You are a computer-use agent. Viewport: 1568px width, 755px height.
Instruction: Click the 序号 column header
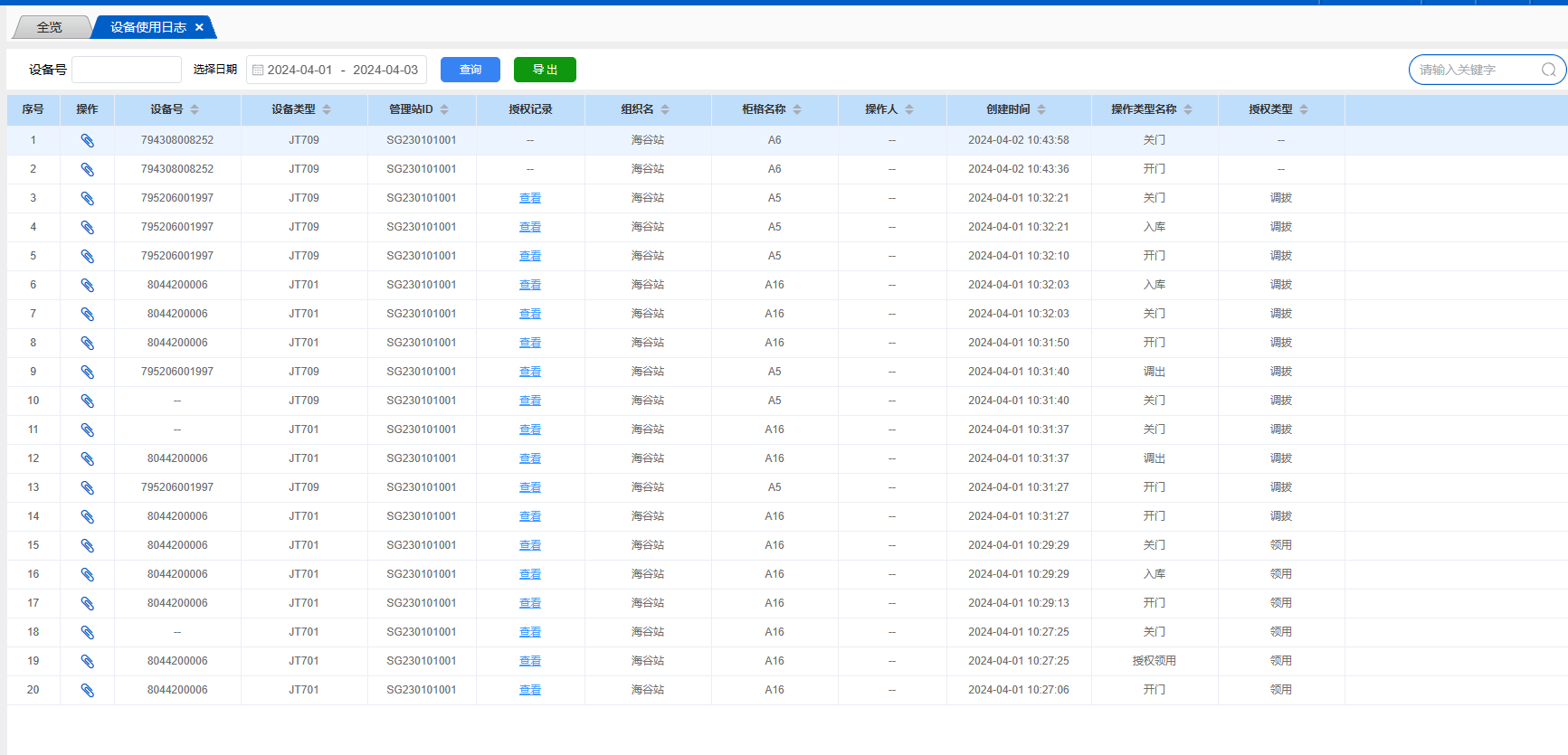tap(33, 109)
